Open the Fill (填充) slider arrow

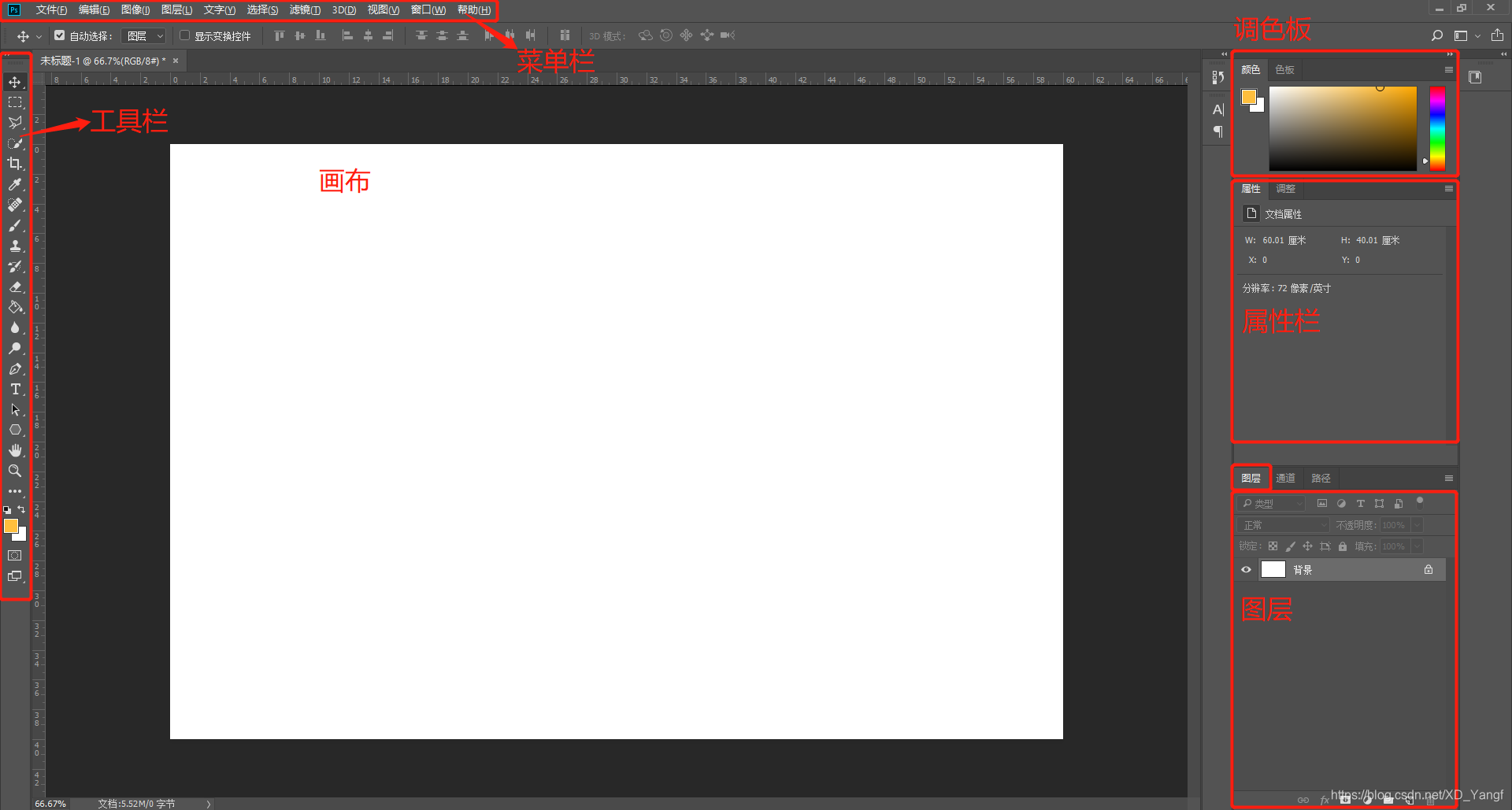coord(1417,546)
